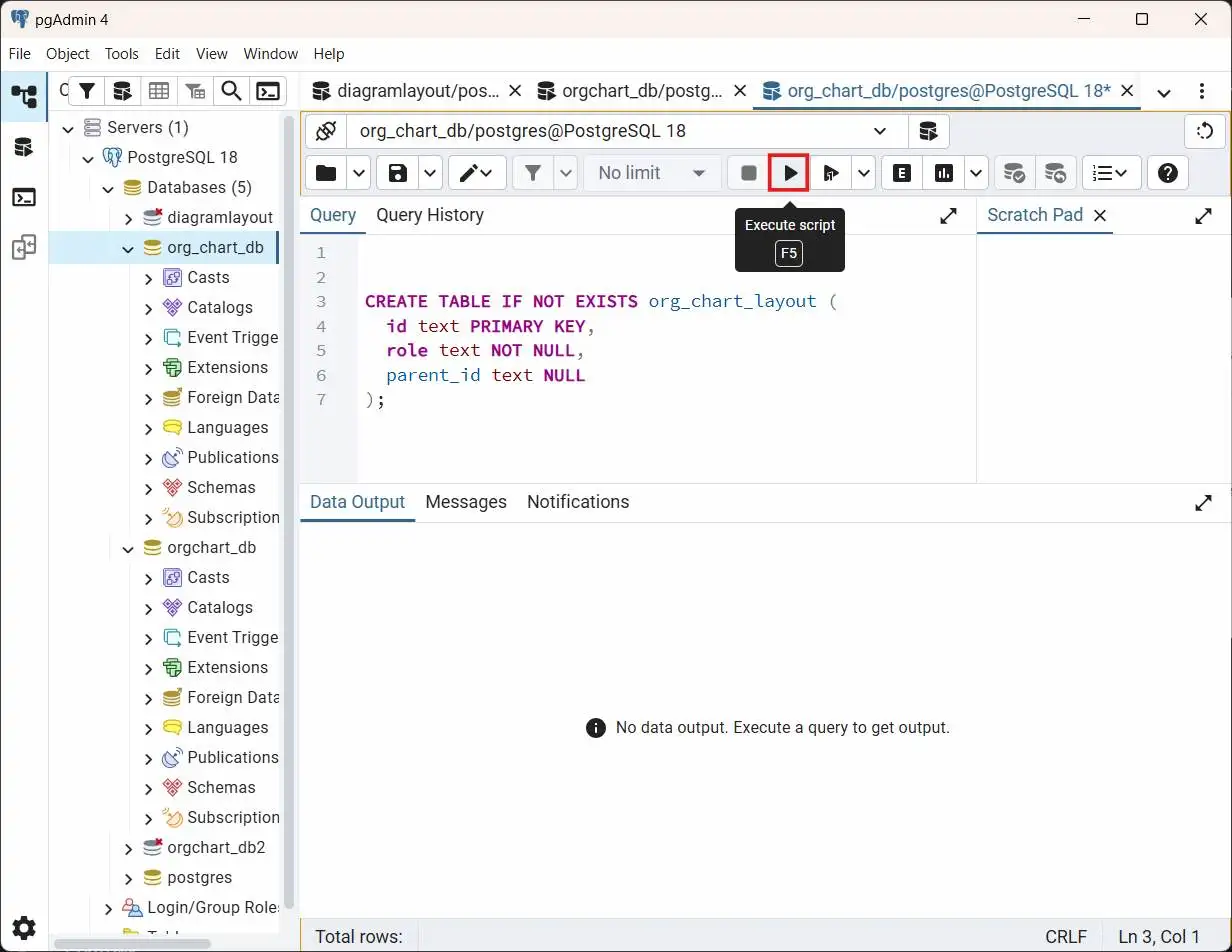Open the connection dropdown org_chart_db/postgres@PostgreSQL 18
Screen dimensions: 1232x952
627,131
